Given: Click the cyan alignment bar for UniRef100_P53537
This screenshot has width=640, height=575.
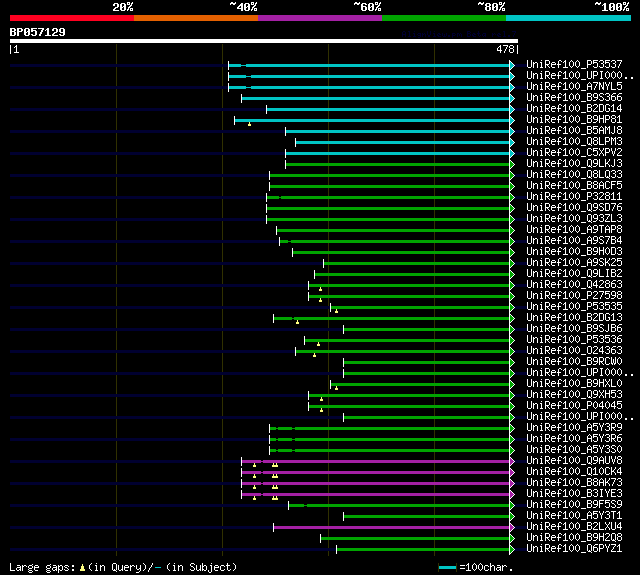Looking at the screenshot, I should (369, 65).
